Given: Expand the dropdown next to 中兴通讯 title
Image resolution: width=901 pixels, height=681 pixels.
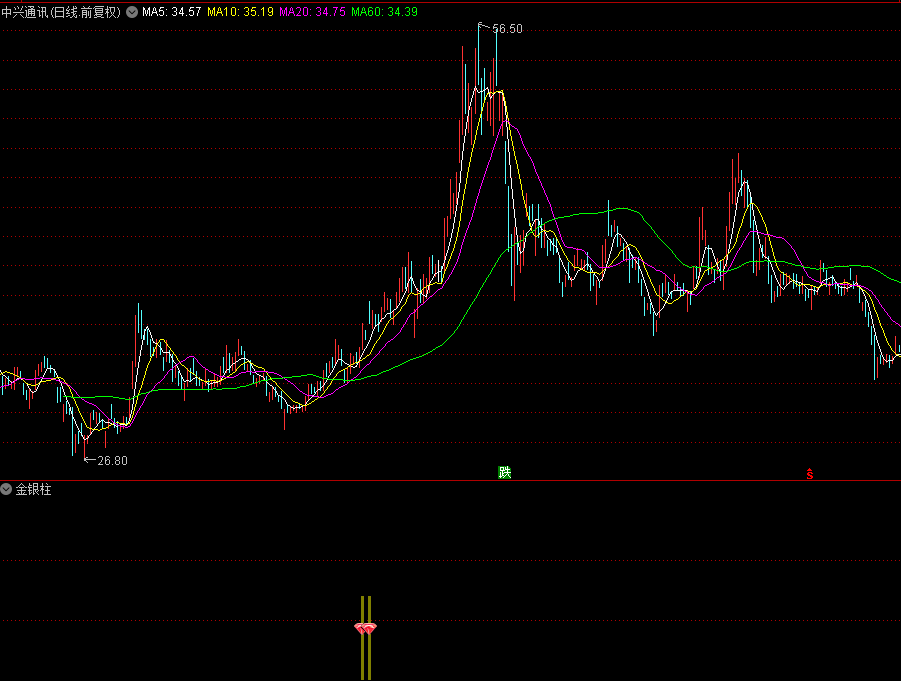Looking at the screenshot, I should pos(132,12).
